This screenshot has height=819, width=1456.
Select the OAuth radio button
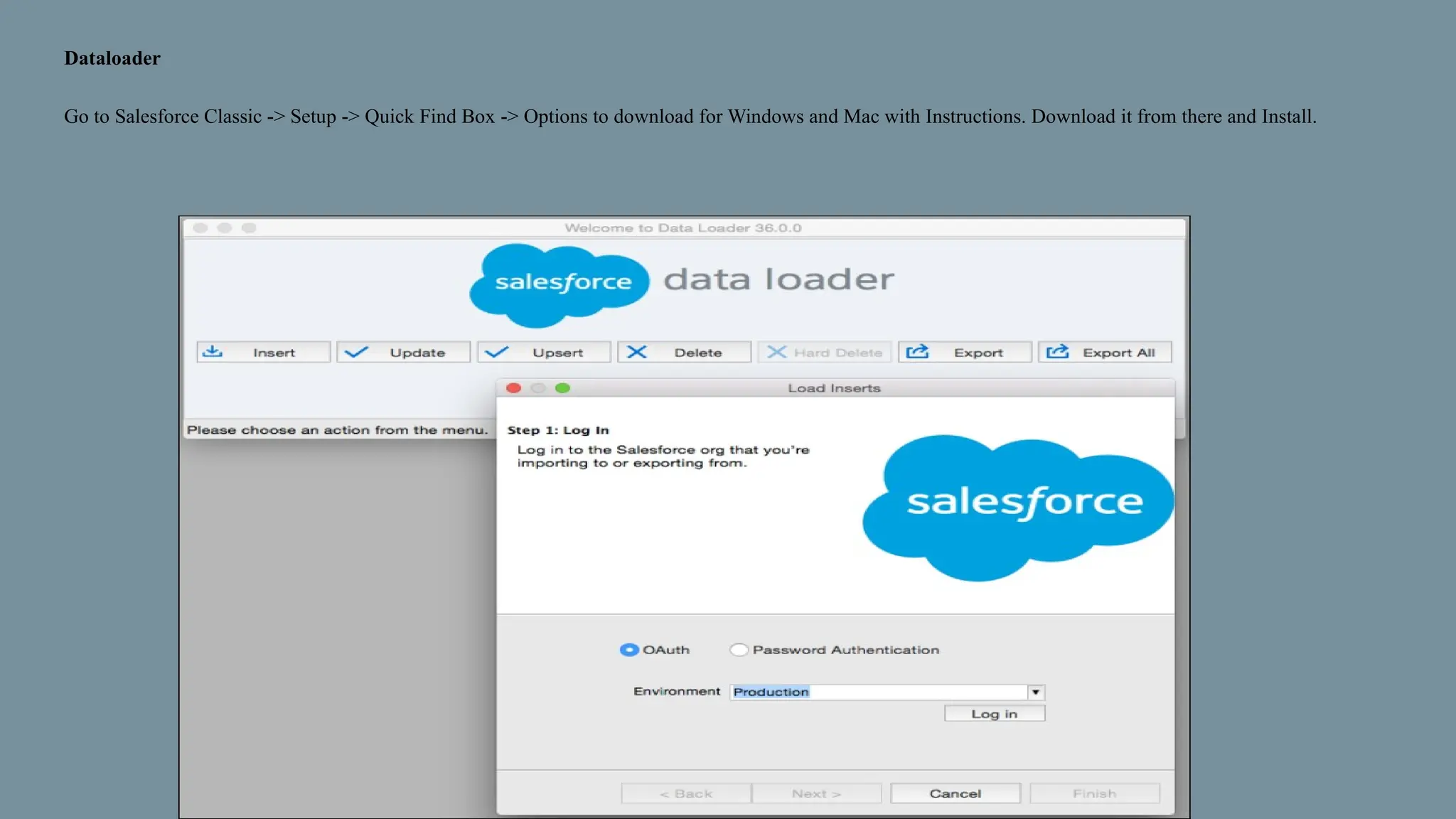(x=629, y=650)
